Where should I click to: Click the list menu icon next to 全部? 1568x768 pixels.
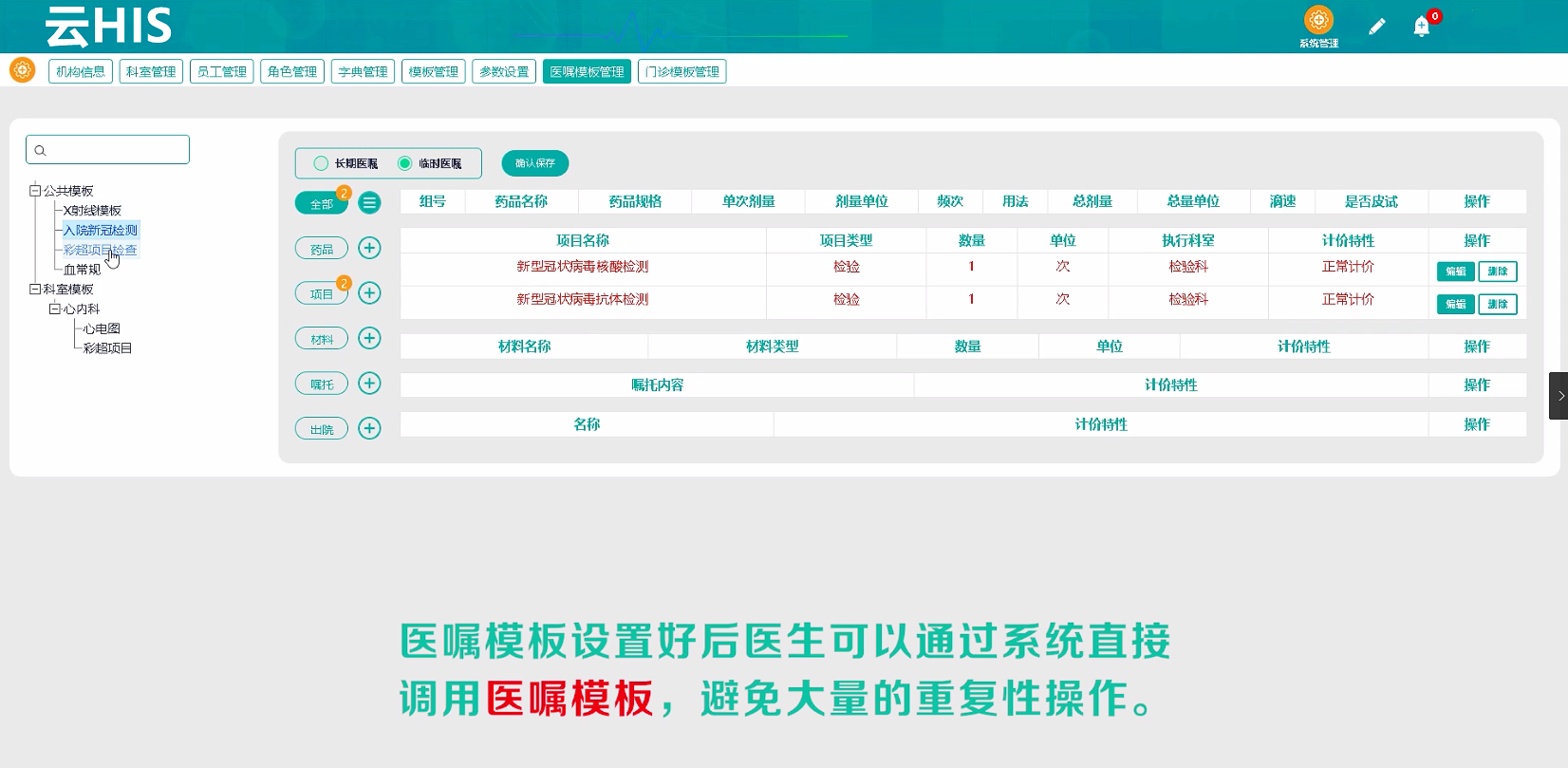[x=369, y=203]
